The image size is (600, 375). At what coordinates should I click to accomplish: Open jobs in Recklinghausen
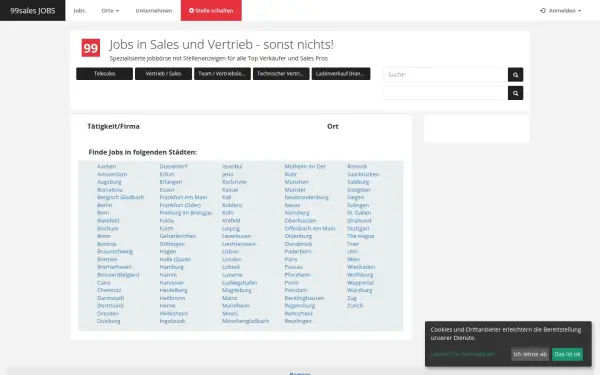304,298
